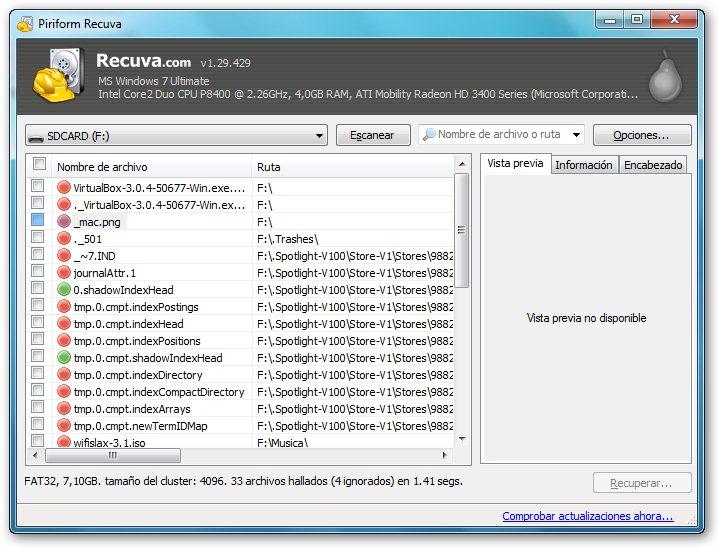The height and width of the screenshot is (548, 719).
Task: Click the vertical scrollbar thumb of file list
Action: [462, 230]
